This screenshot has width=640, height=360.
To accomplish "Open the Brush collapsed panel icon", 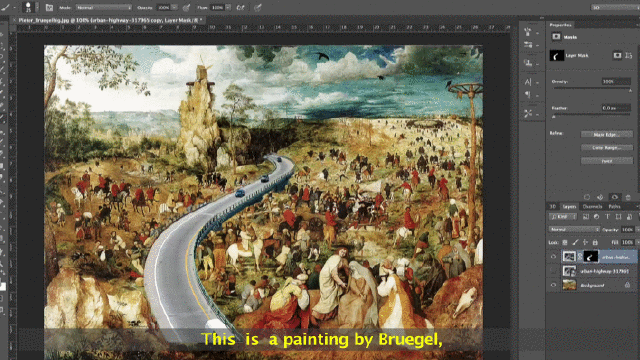I will (x=529, y=44).
